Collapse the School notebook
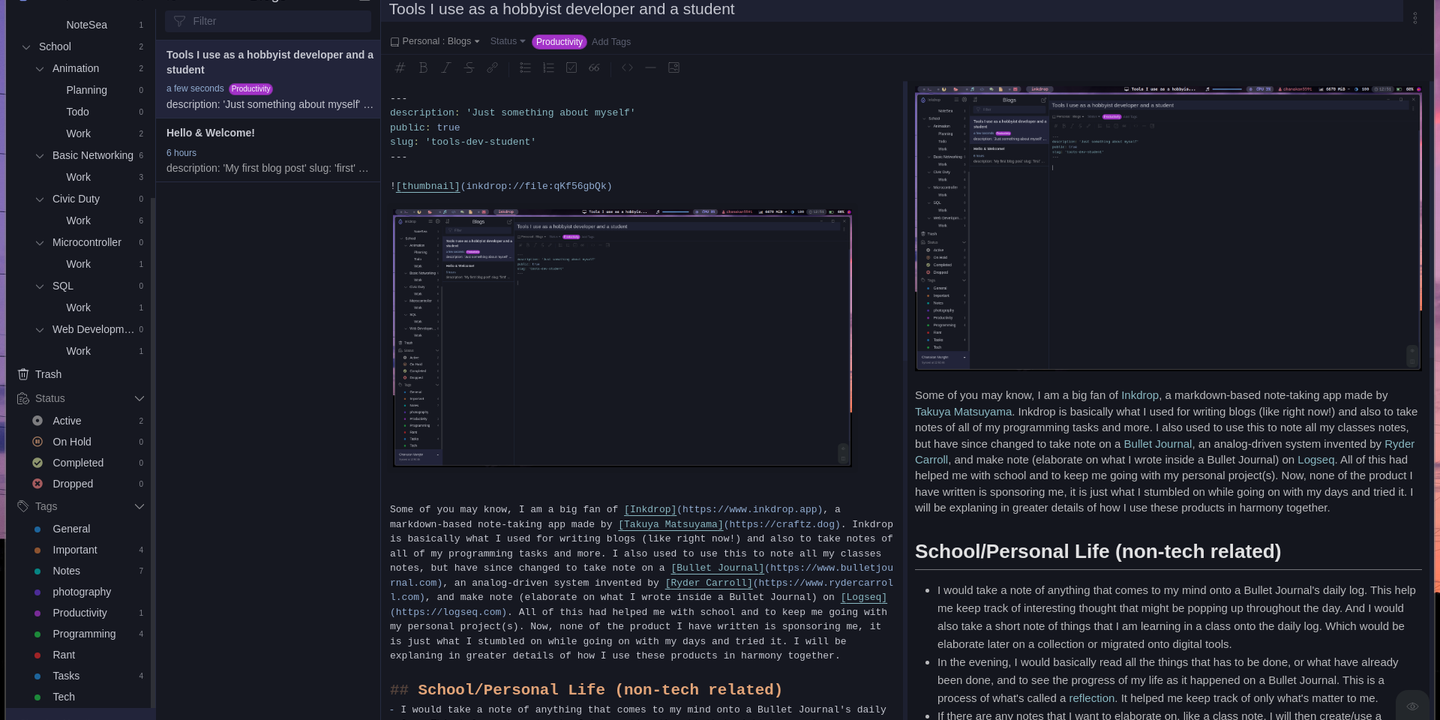Viewport: 1440px width, 720px height. click(x=26, y=47)
